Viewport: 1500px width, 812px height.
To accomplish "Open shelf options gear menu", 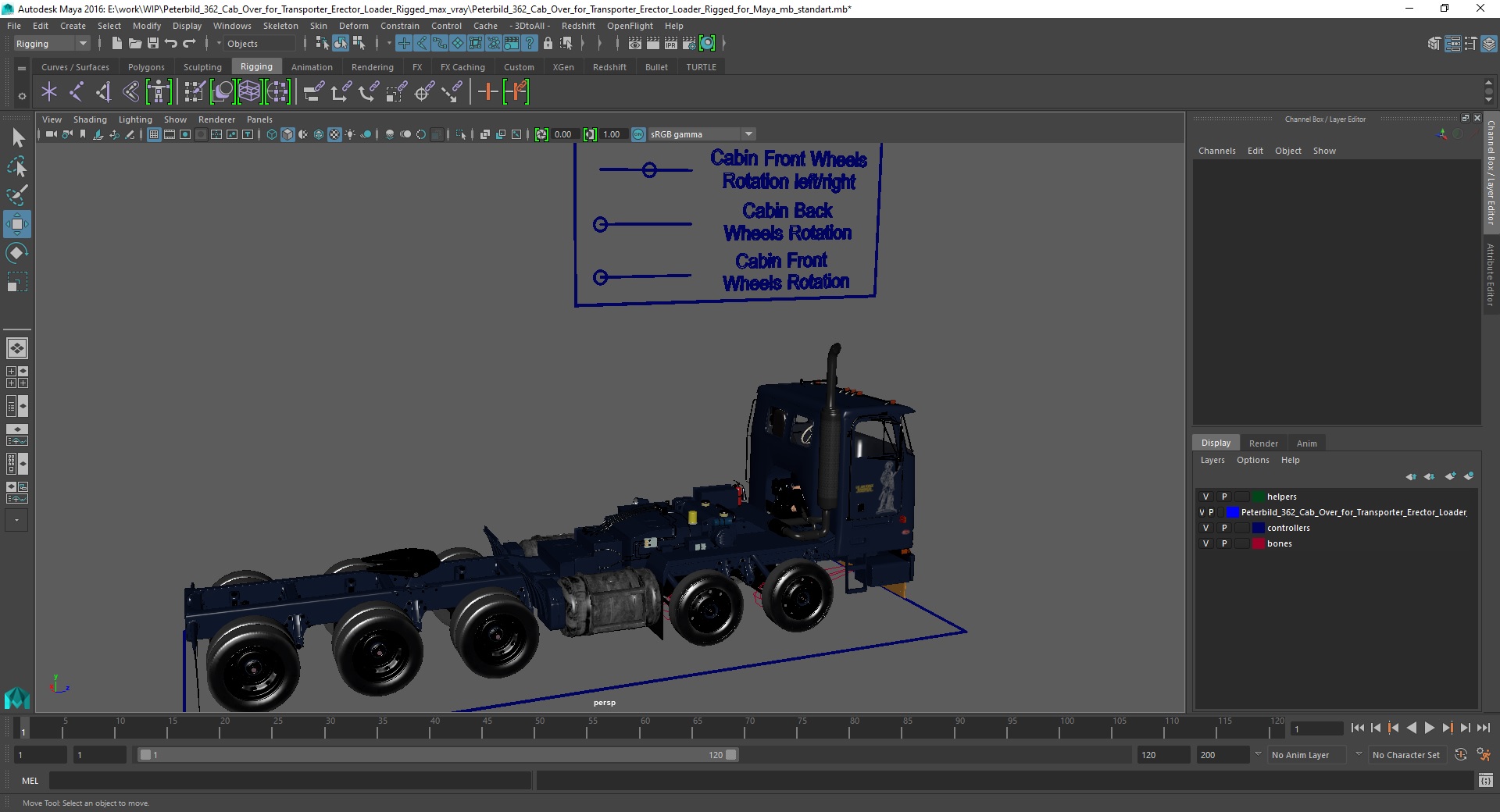I will [22, 96].
